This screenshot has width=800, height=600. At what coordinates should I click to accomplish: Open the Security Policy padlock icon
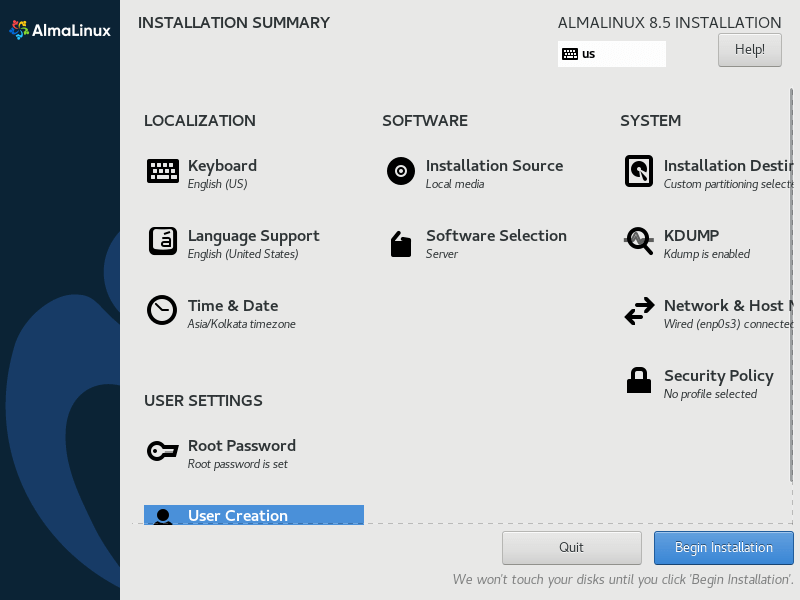point(639,380)
